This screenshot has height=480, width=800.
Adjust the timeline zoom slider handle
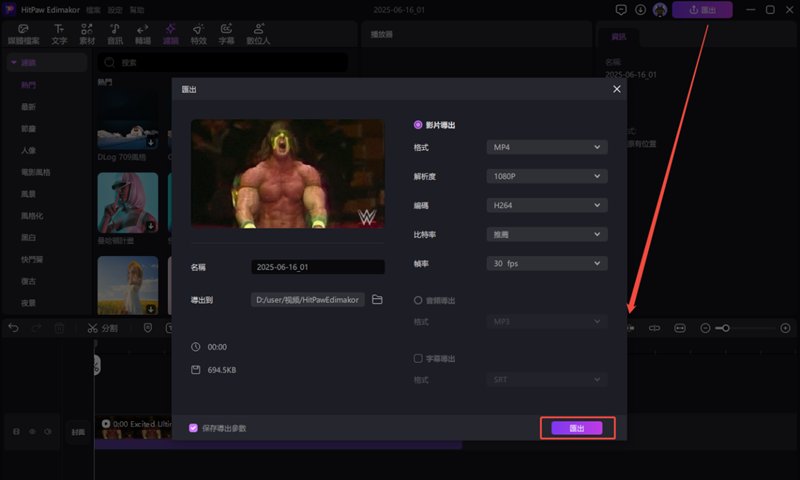(x=726, y=328)
